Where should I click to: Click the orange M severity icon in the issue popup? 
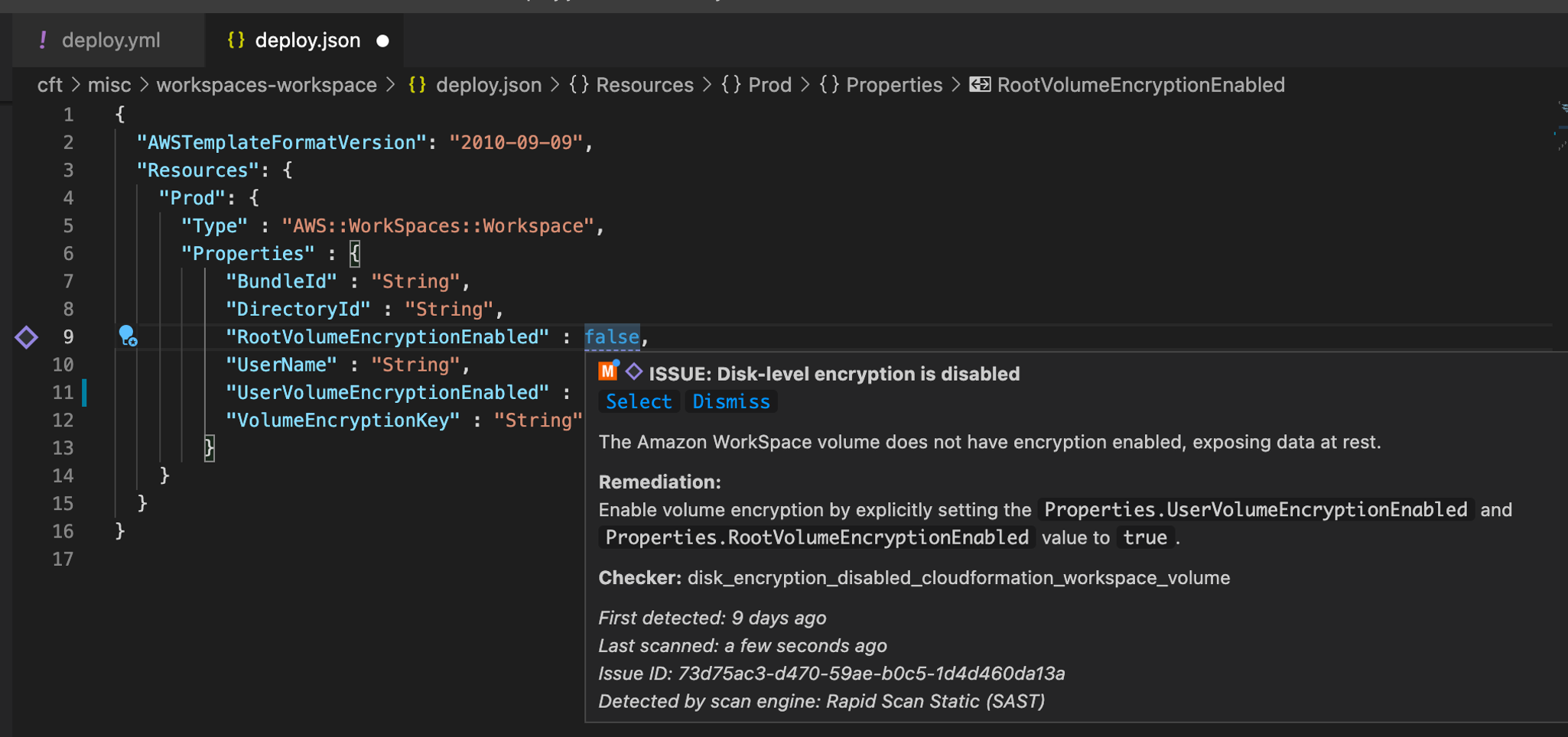click(x=608, y=372)
